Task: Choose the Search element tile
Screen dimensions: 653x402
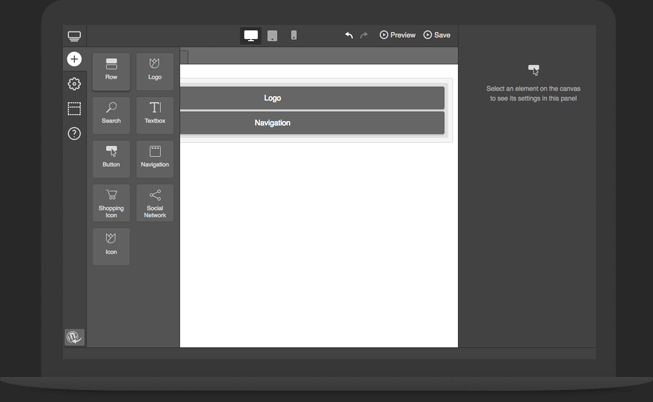Action: (111, 114)
